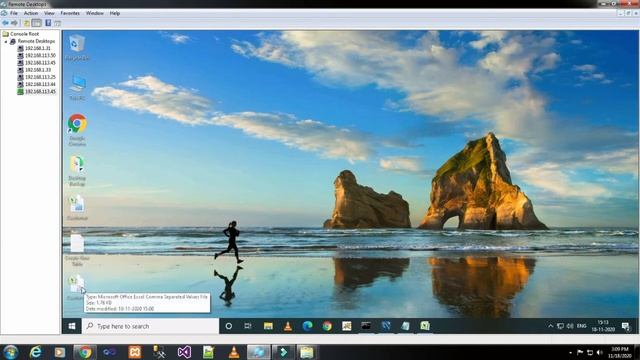
Task: Collapse the Remote Desktops tree node
Action: (x=6, y=41)
